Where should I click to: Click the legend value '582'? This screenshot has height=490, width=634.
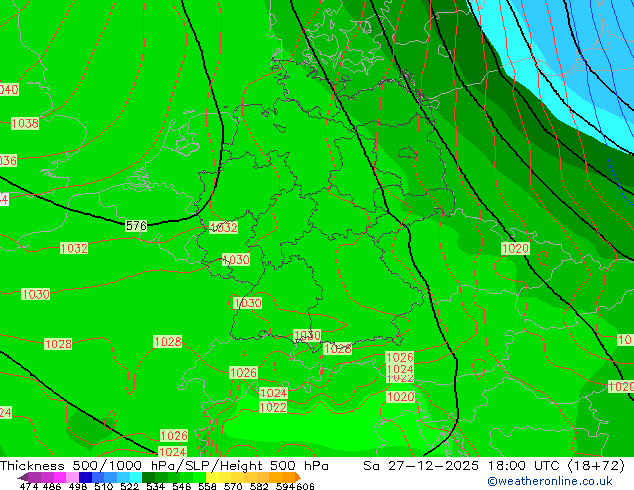(x=259, y=486)
